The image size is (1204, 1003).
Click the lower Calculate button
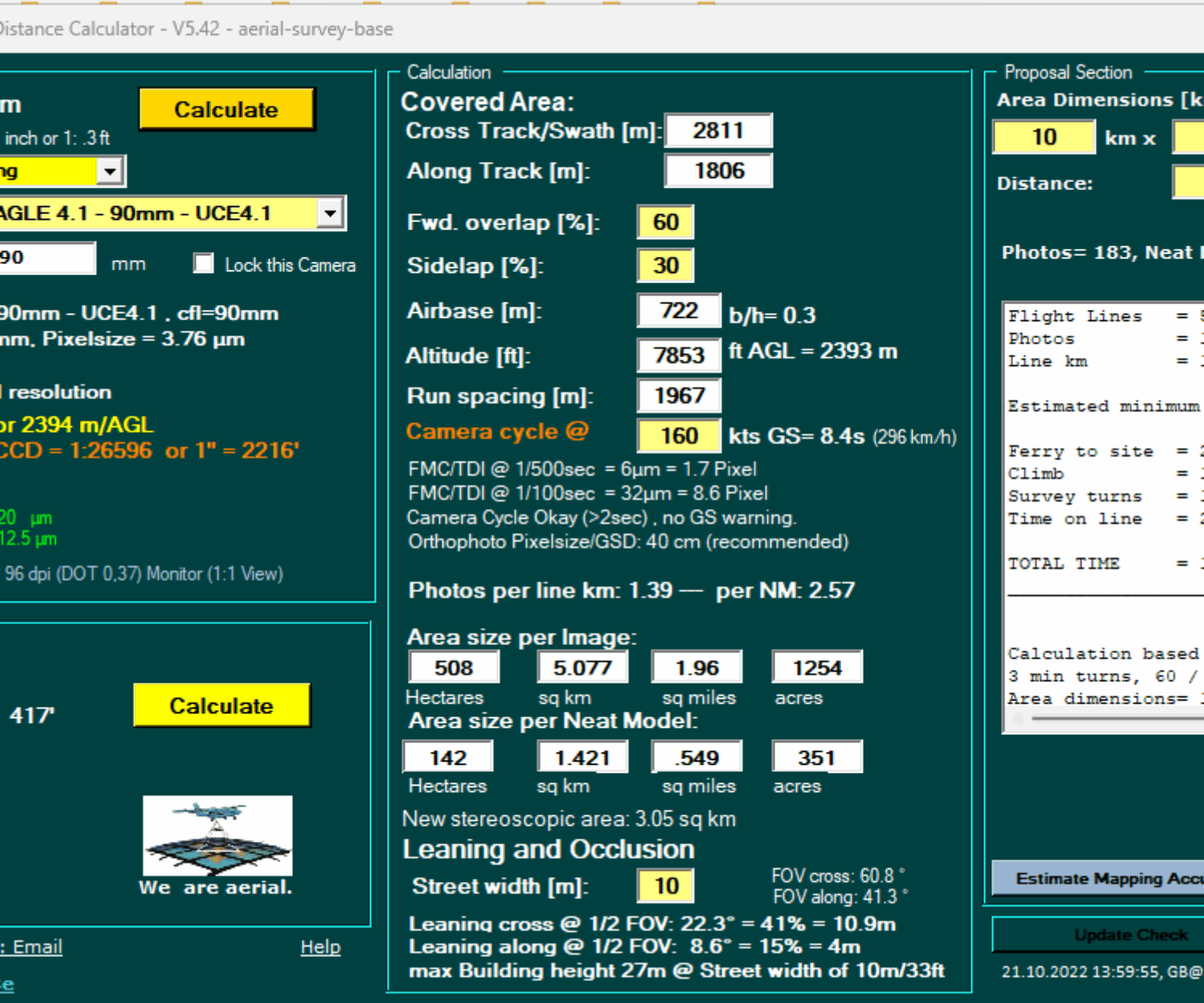[x=222, y=705]
